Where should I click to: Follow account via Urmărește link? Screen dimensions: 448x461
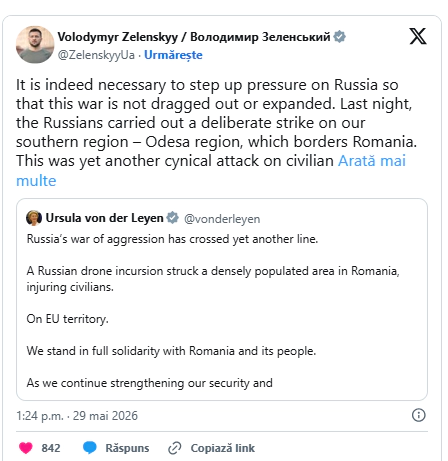[x=173, y=55]
